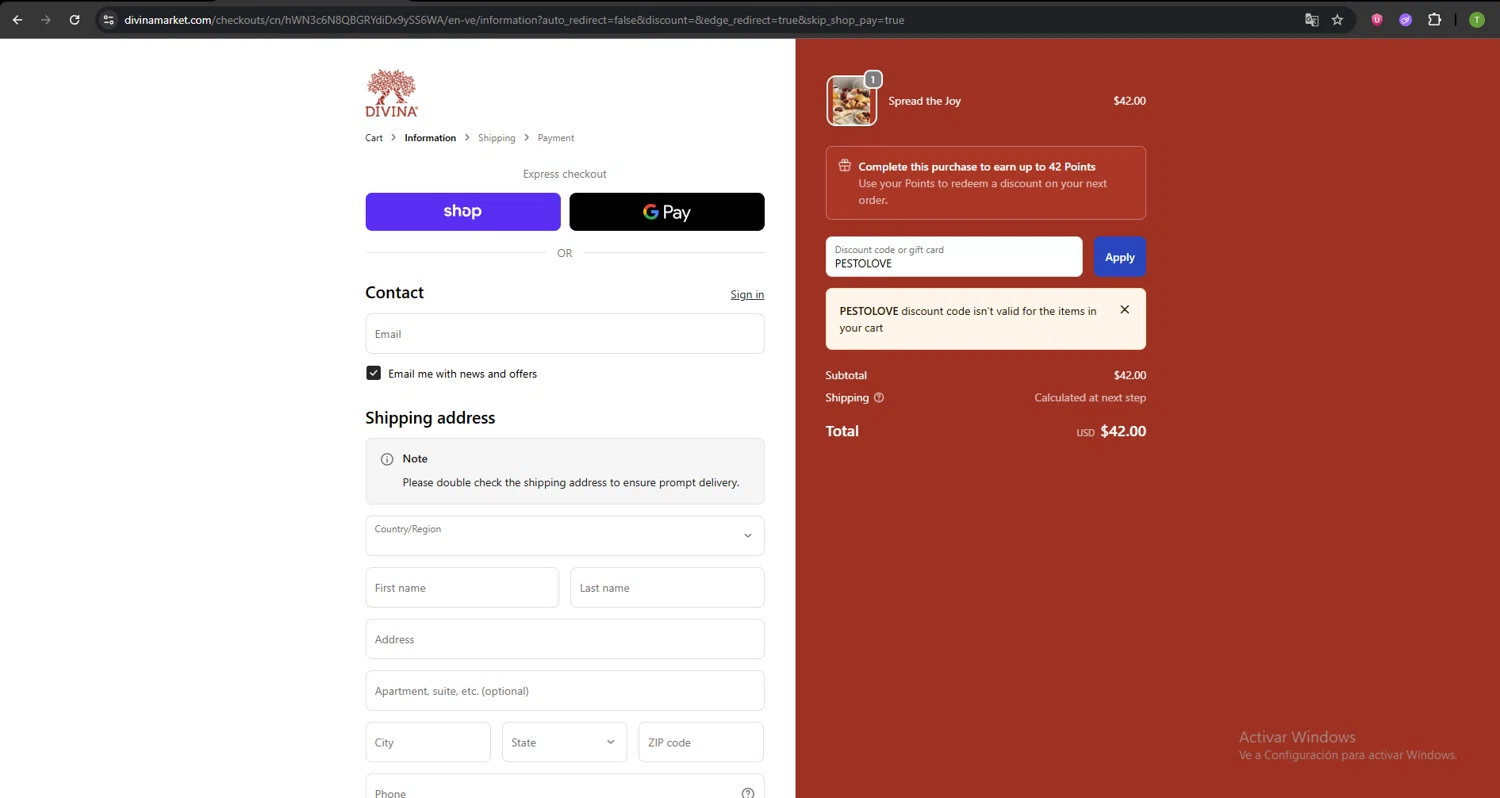1500x798 pixels.
Task: Click the Email input field
Action: pyautogui.click(x=565, y=334)
